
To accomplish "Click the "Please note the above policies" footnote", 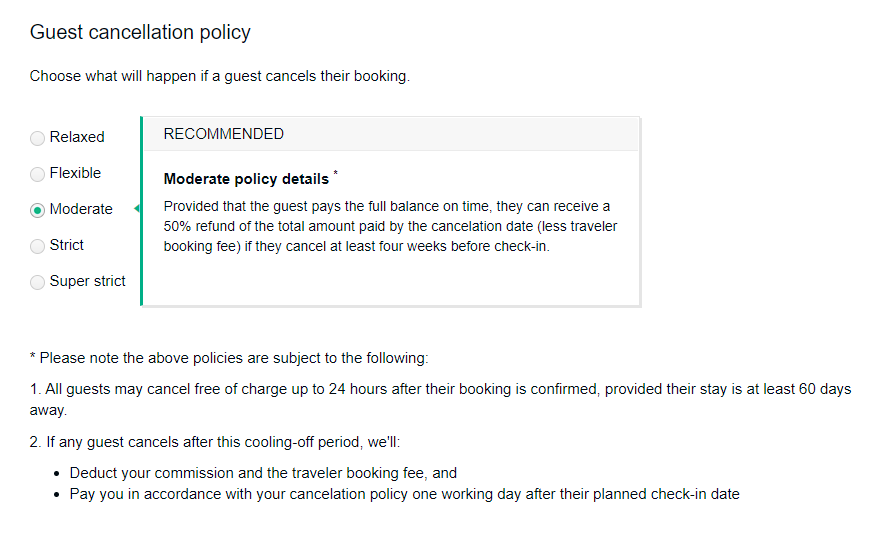I will click(x=228, y=357).
